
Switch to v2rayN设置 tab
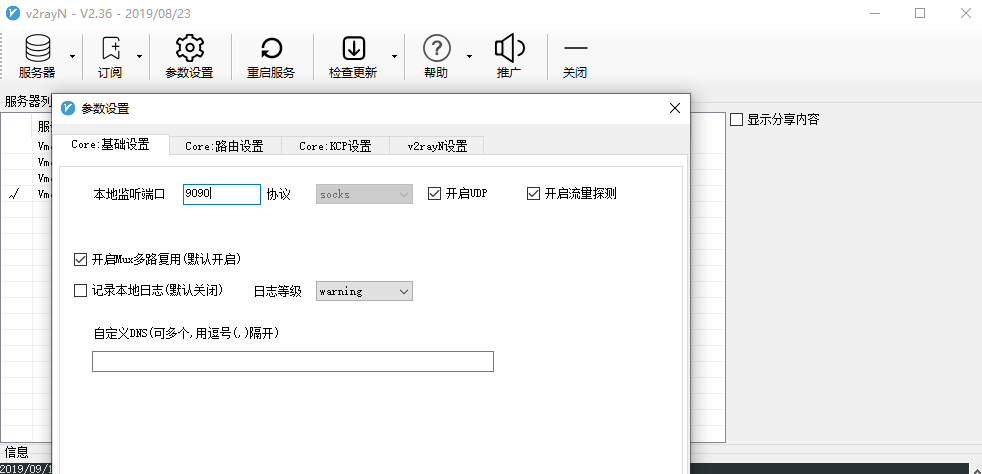pos(437,146)
